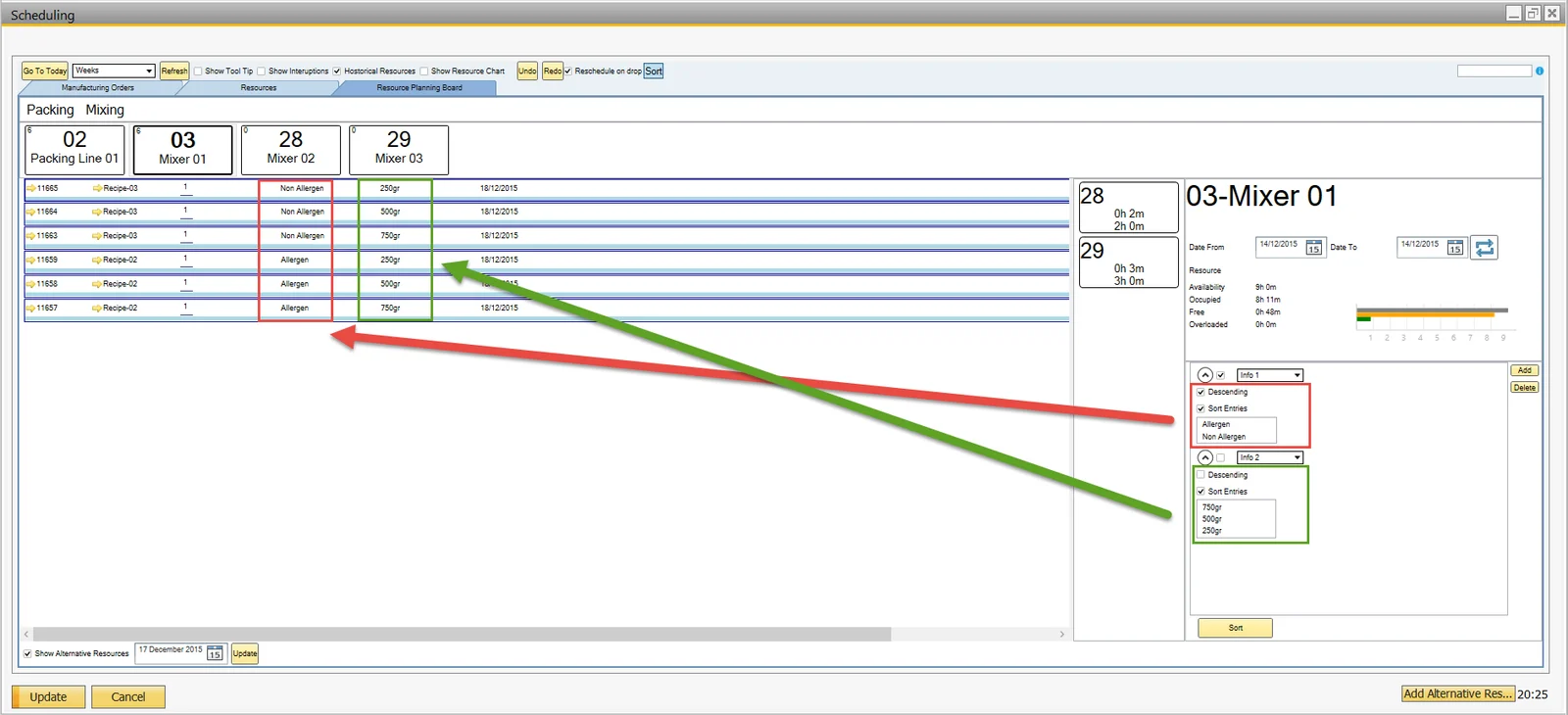Toggle checkbox next to Info 2 dropdown
This screenshot has width=1568, height=715.
click(1221, 457)
